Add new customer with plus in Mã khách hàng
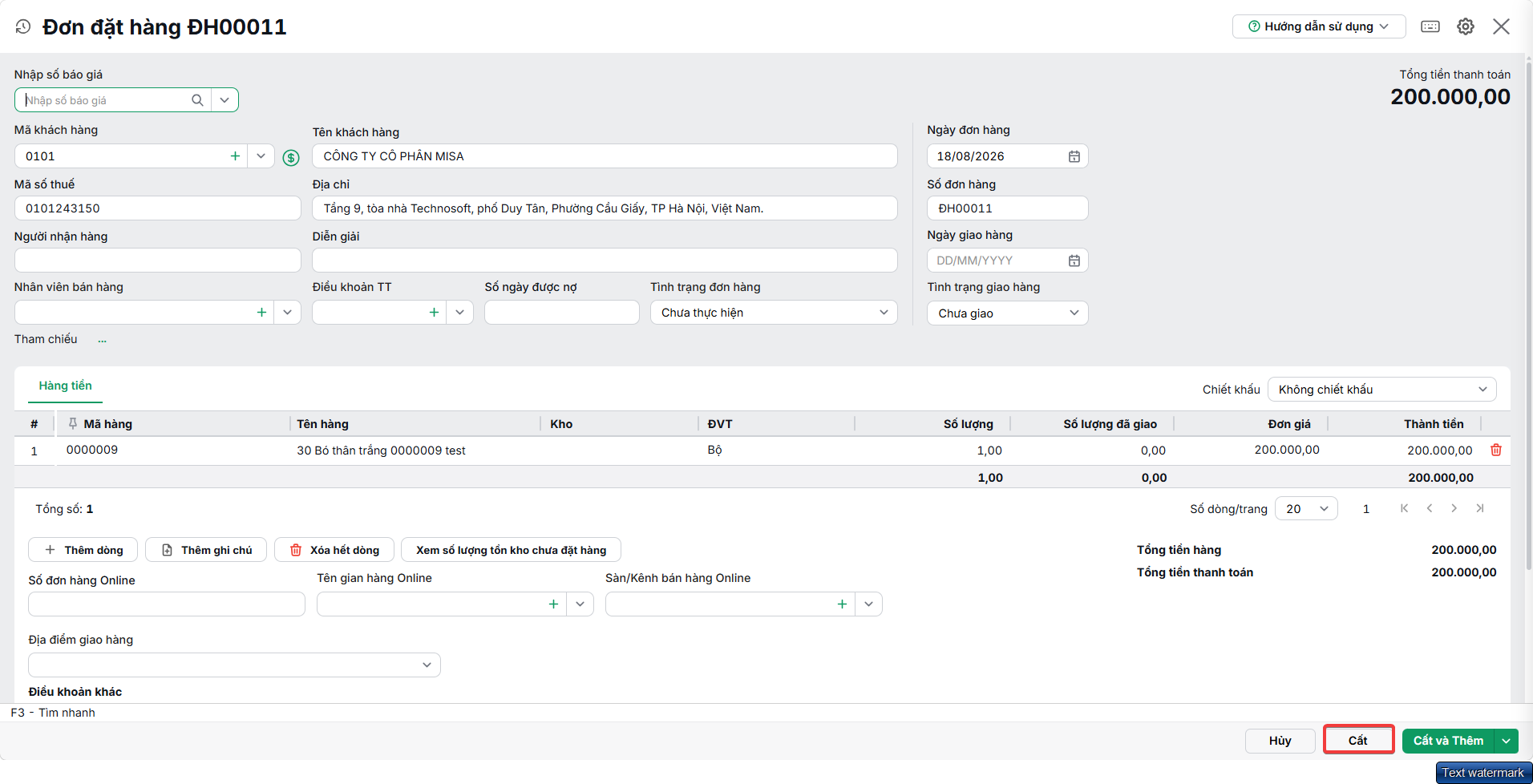 (x=235, y=156)
